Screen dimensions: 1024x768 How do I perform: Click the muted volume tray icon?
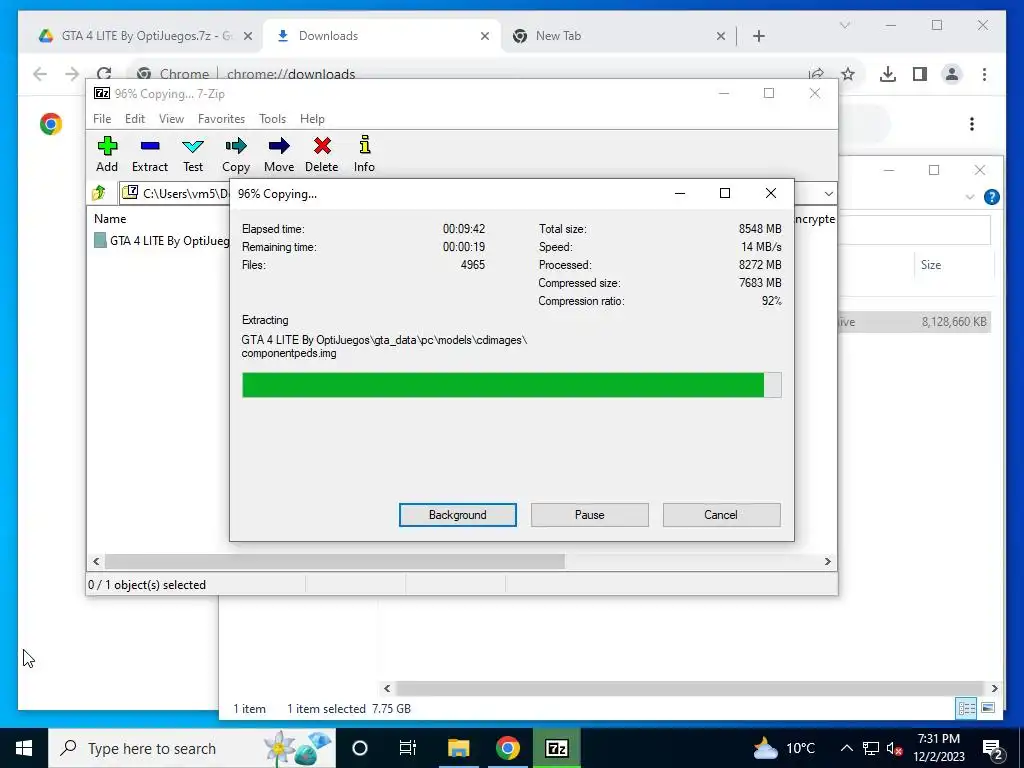tap(894, 748)
